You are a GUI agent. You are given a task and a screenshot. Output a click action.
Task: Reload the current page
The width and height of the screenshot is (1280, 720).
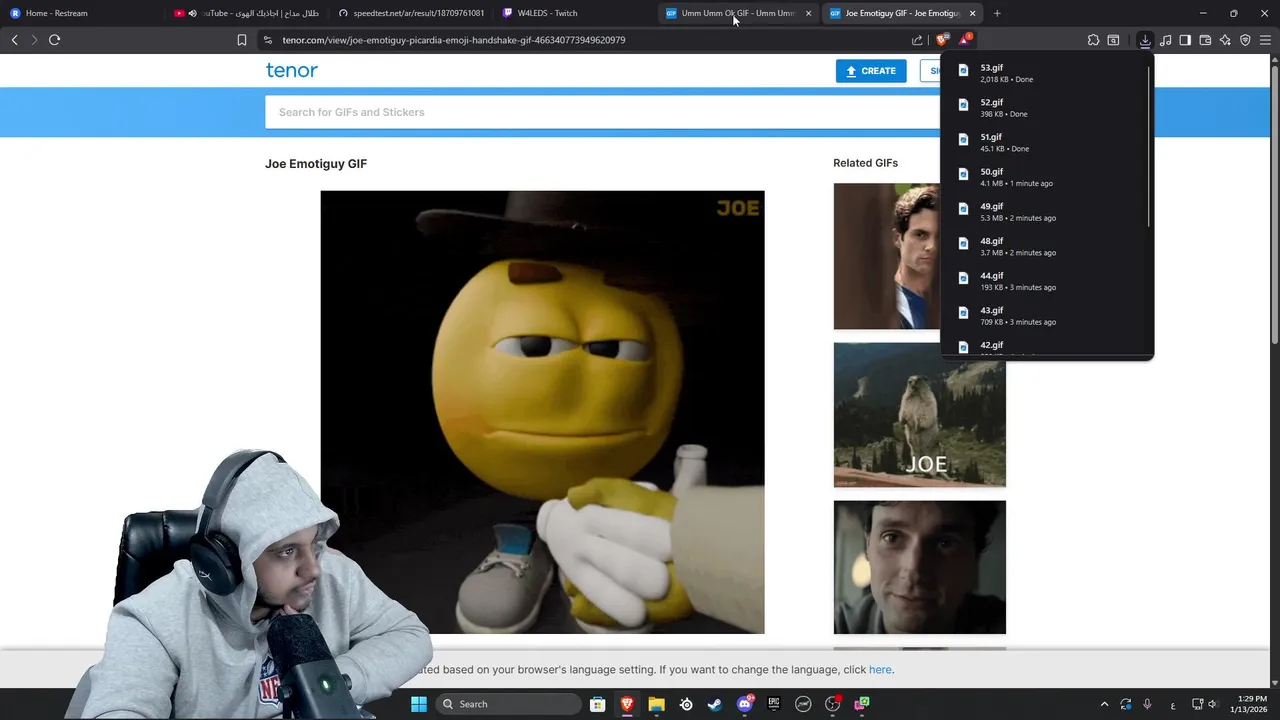(54, 40)
